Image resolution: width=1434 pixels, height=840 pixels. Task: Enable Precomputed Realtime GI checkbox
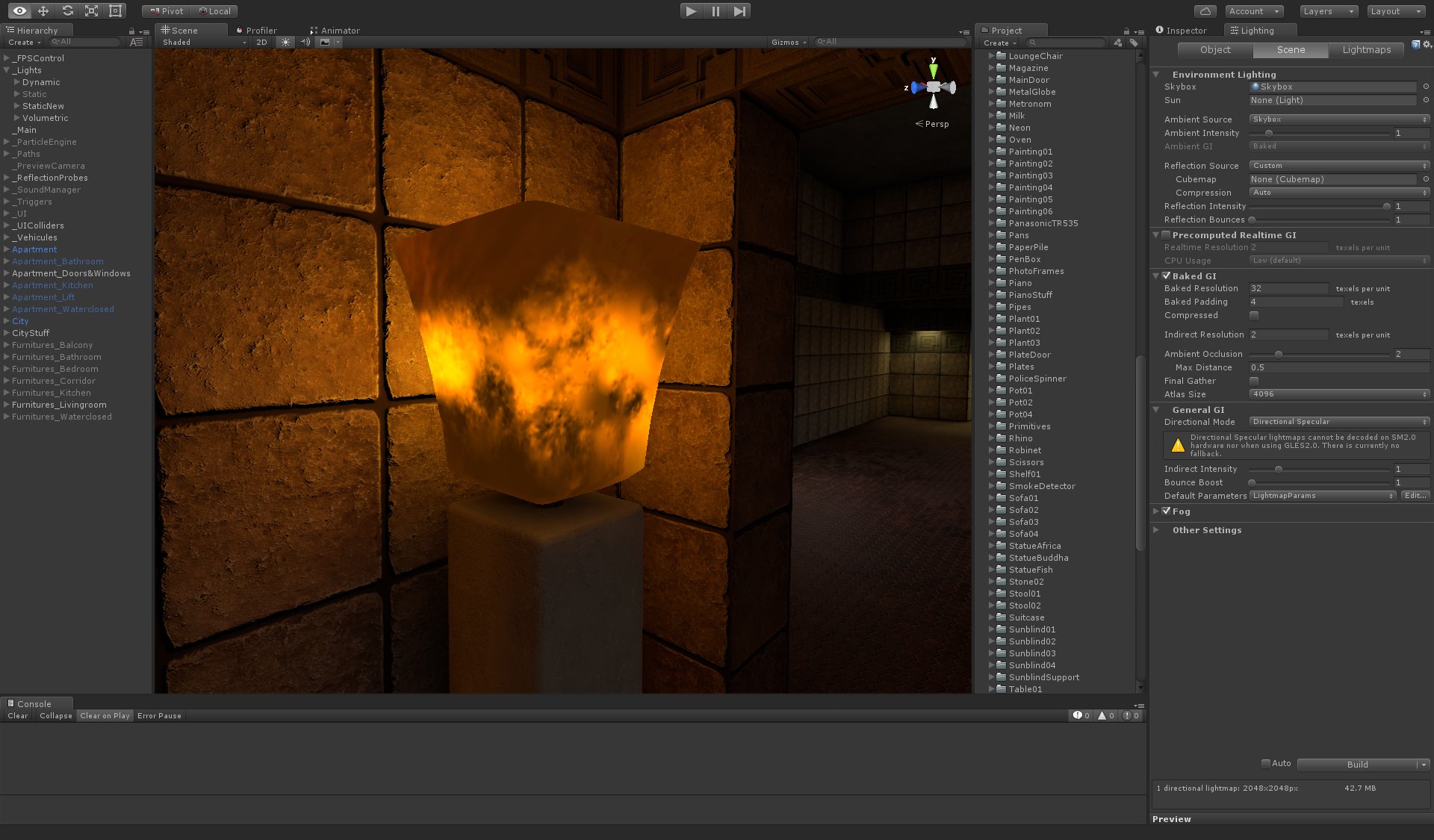1166,235
